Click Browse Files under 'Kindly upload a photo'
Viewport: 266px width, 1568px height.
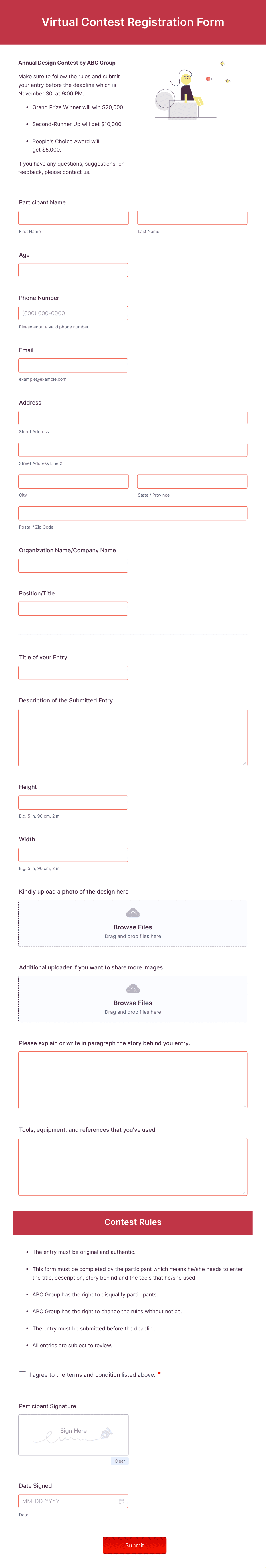(133, 927)
